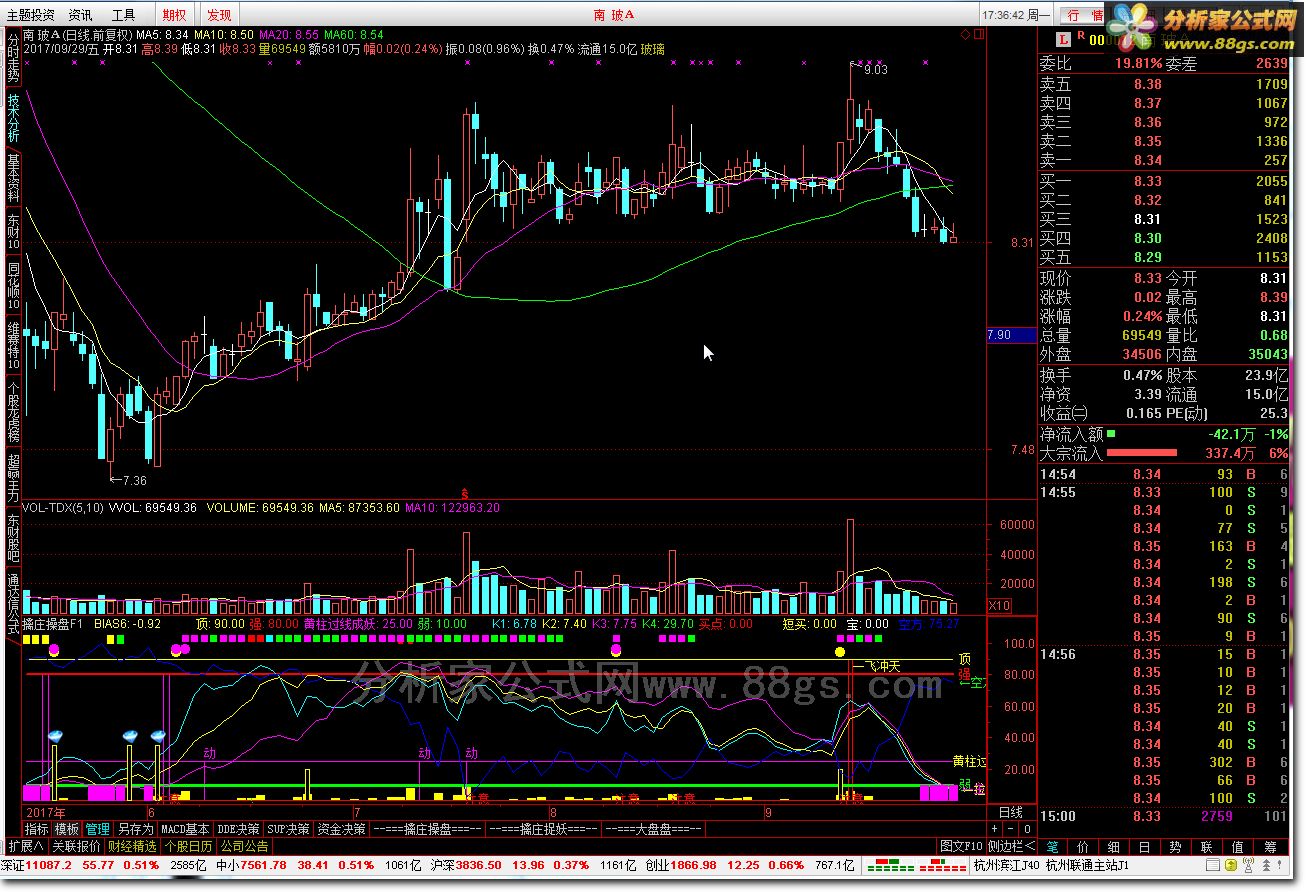
Task: Click the 0 button beside zoom controls
Action: point(1026,830)
